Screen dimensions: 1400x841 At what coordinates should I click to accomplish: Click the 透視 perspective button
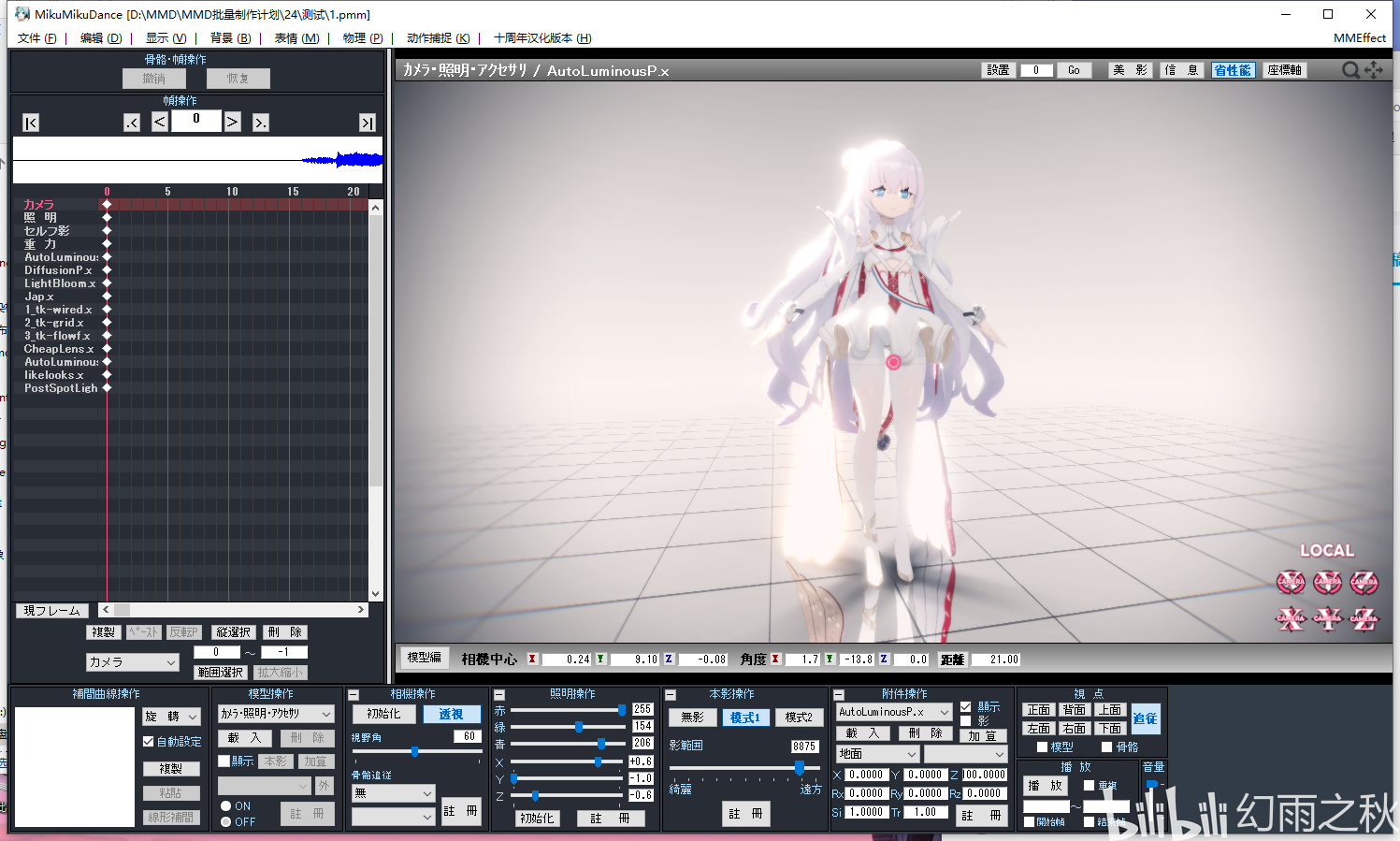tap(452, 714)
